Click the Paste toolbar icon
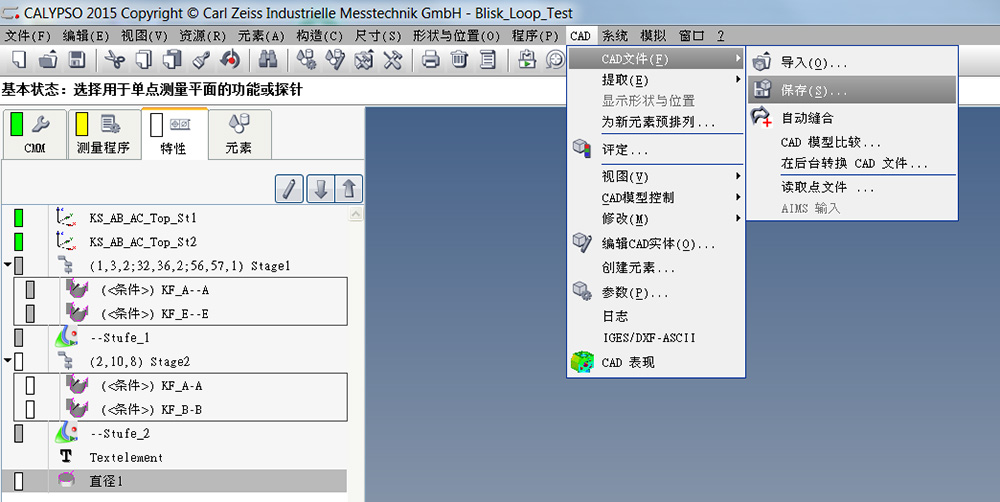This screenshot has width=1000, height=502. tap(172, 60)
